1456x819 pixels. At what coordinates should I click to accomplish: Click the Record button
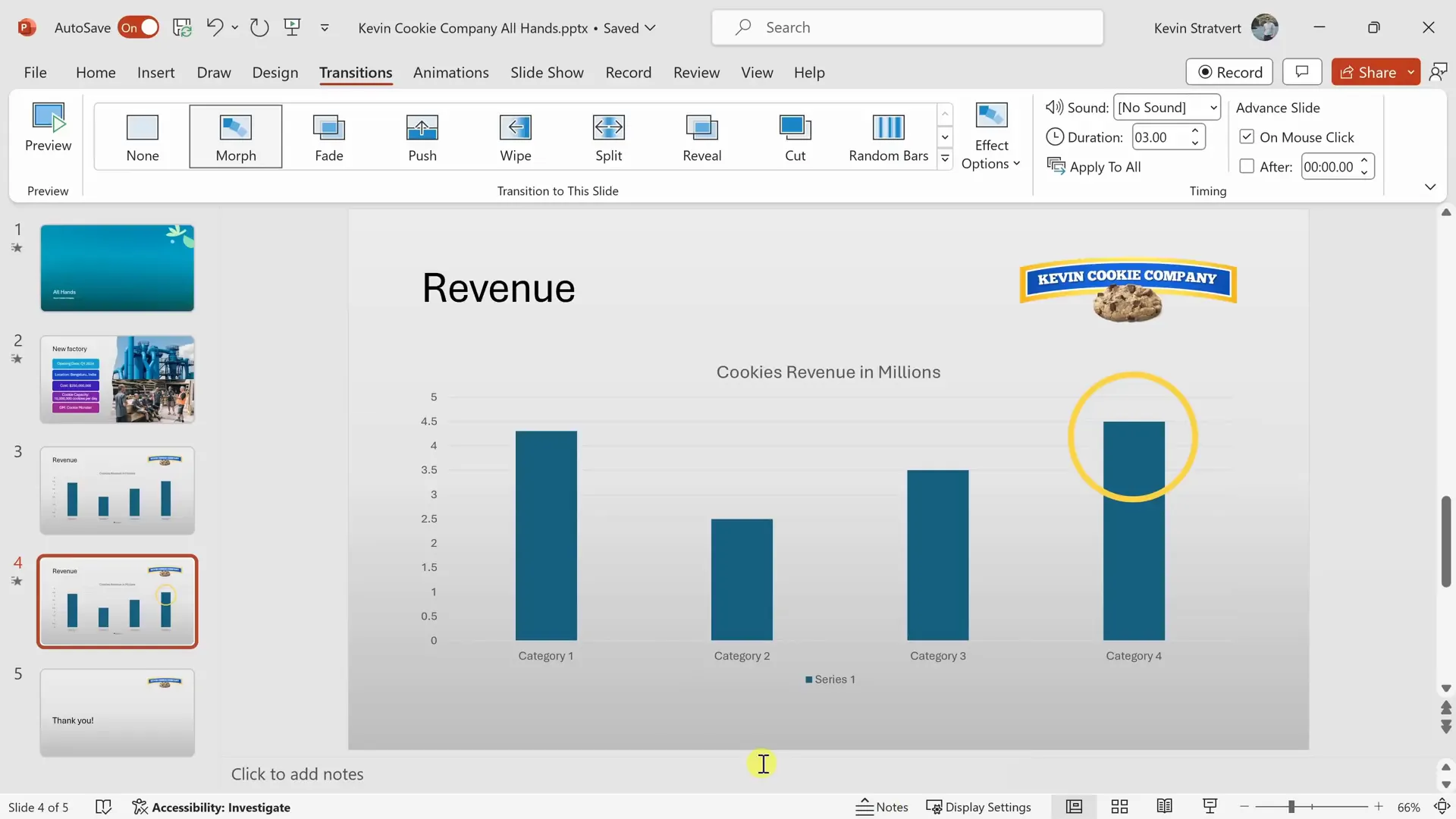tap(1229, 72)
